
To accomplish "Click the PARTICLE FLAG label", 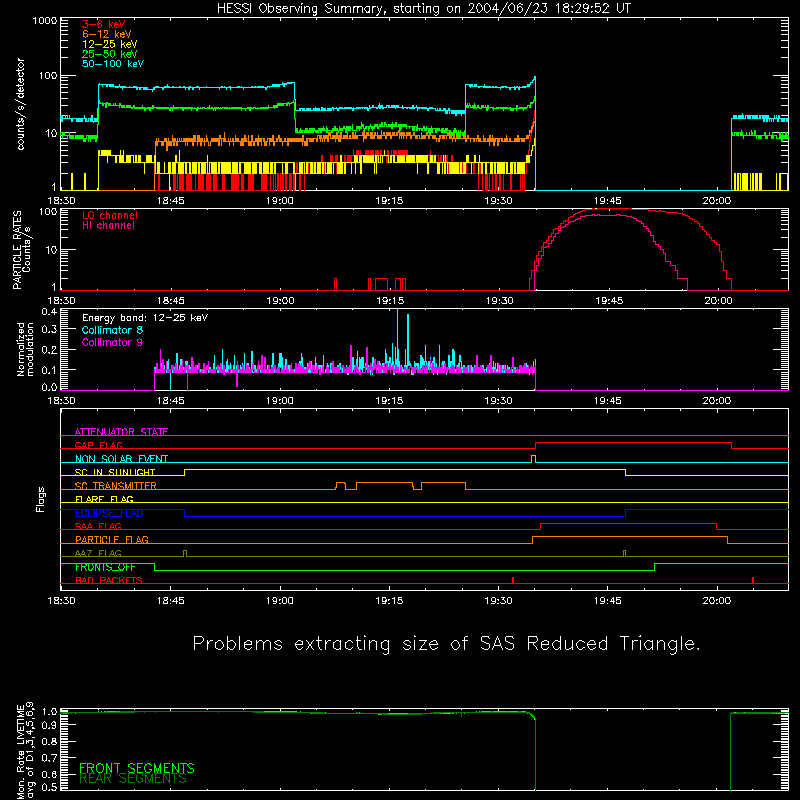I will pyautogui.click(x=112, y=540).
